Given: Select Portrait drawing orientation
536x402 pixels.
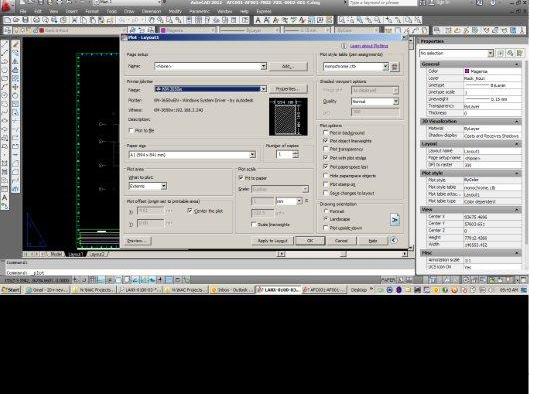Looking at the screenshot, I should point(326,211).
